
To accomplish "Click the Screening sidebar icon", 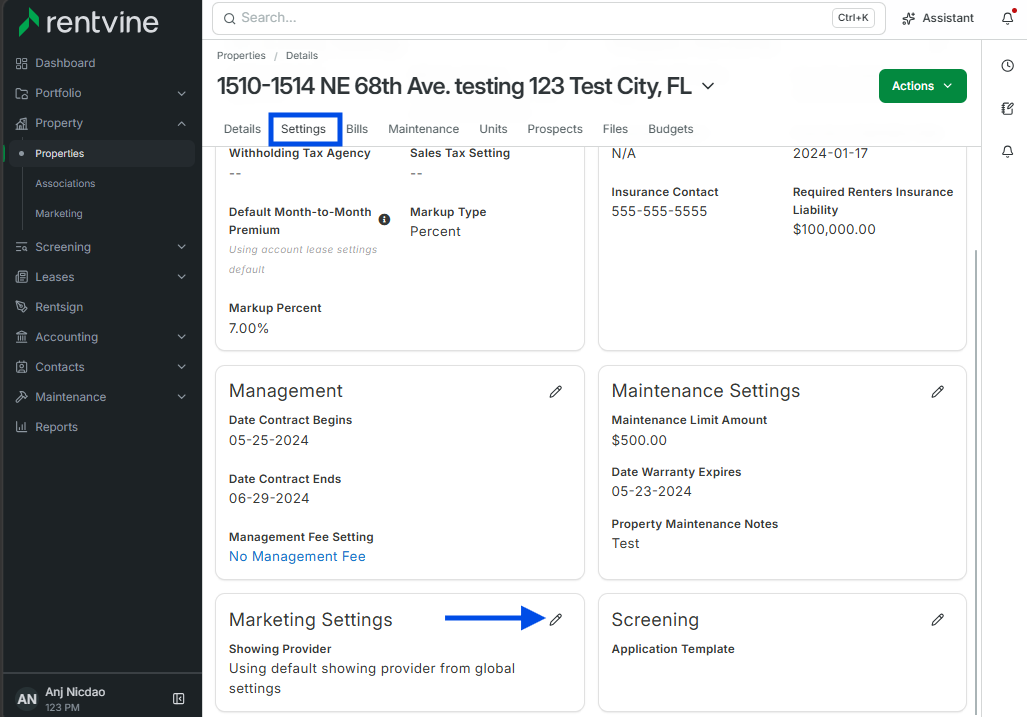I will click(22, 247).
